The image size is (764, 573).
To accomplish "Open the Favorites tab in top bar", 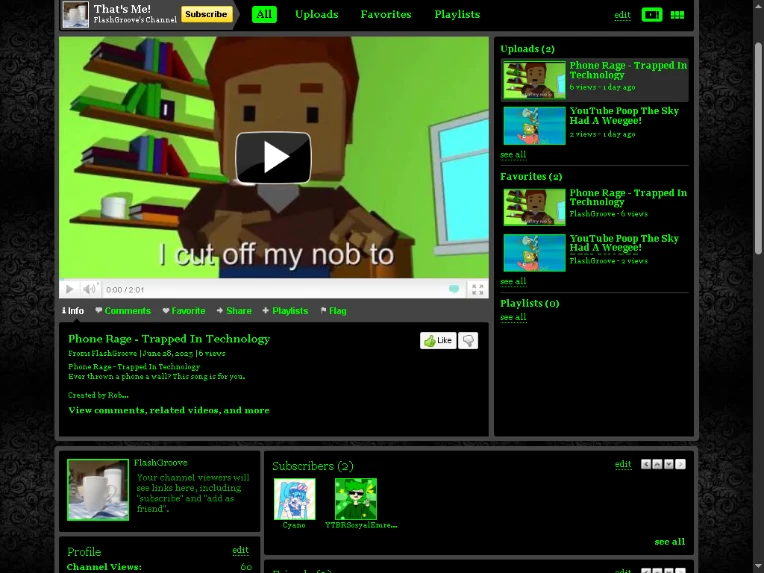I will [x=386, y=15].
